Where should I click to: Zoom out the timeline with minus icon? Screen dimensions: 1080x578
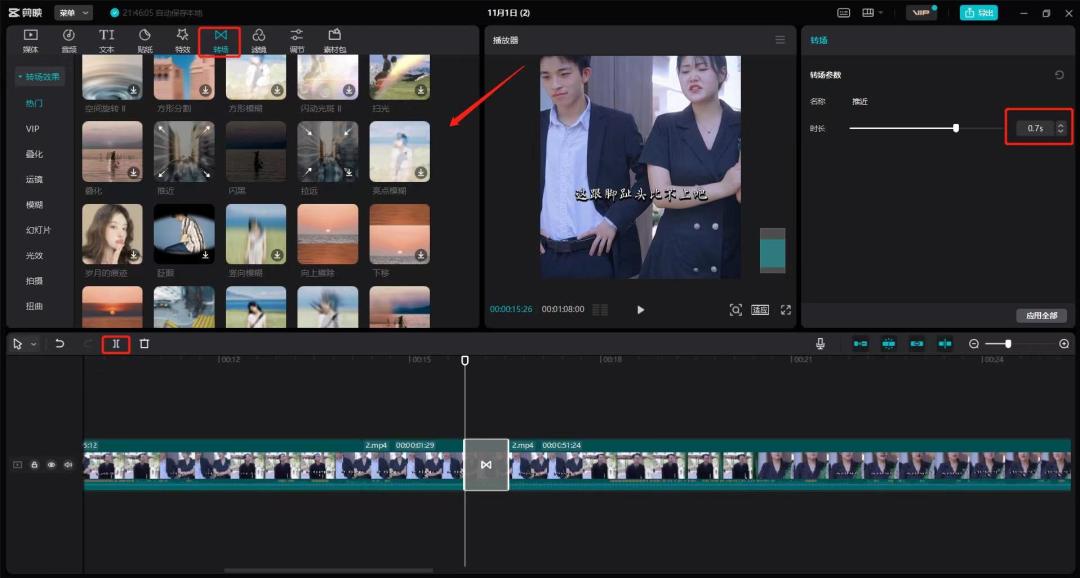coord(974,344)
